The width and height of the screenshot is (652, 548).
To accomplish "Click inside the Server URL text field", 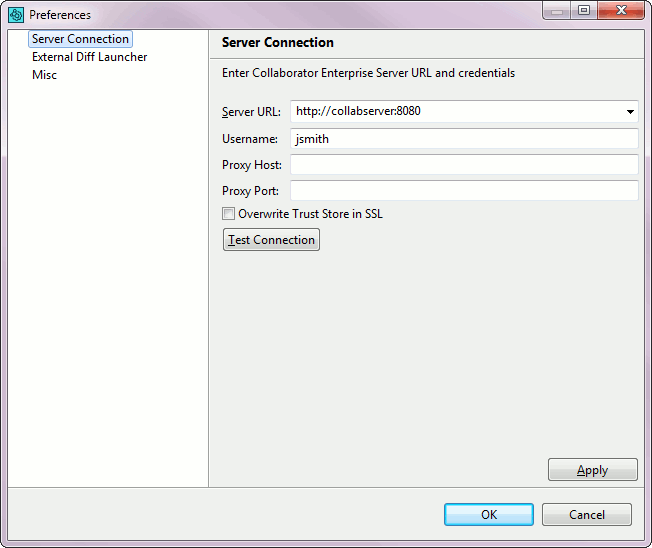I will (456, 112).
